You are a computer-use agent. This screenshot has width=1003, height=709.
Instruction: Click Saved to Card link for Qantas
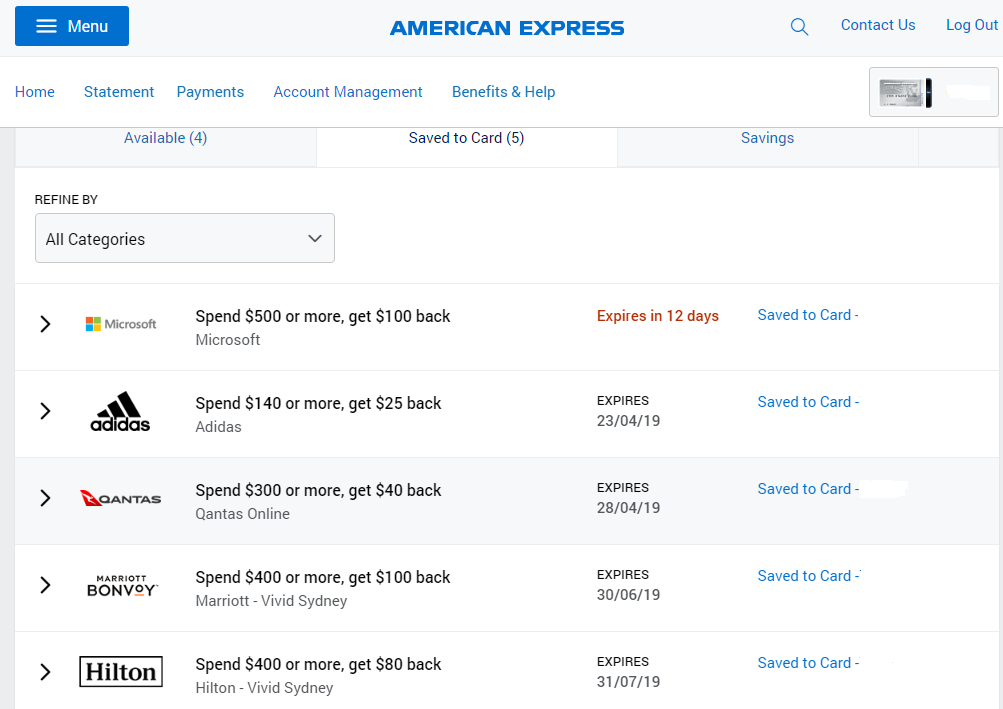(808, 489)
